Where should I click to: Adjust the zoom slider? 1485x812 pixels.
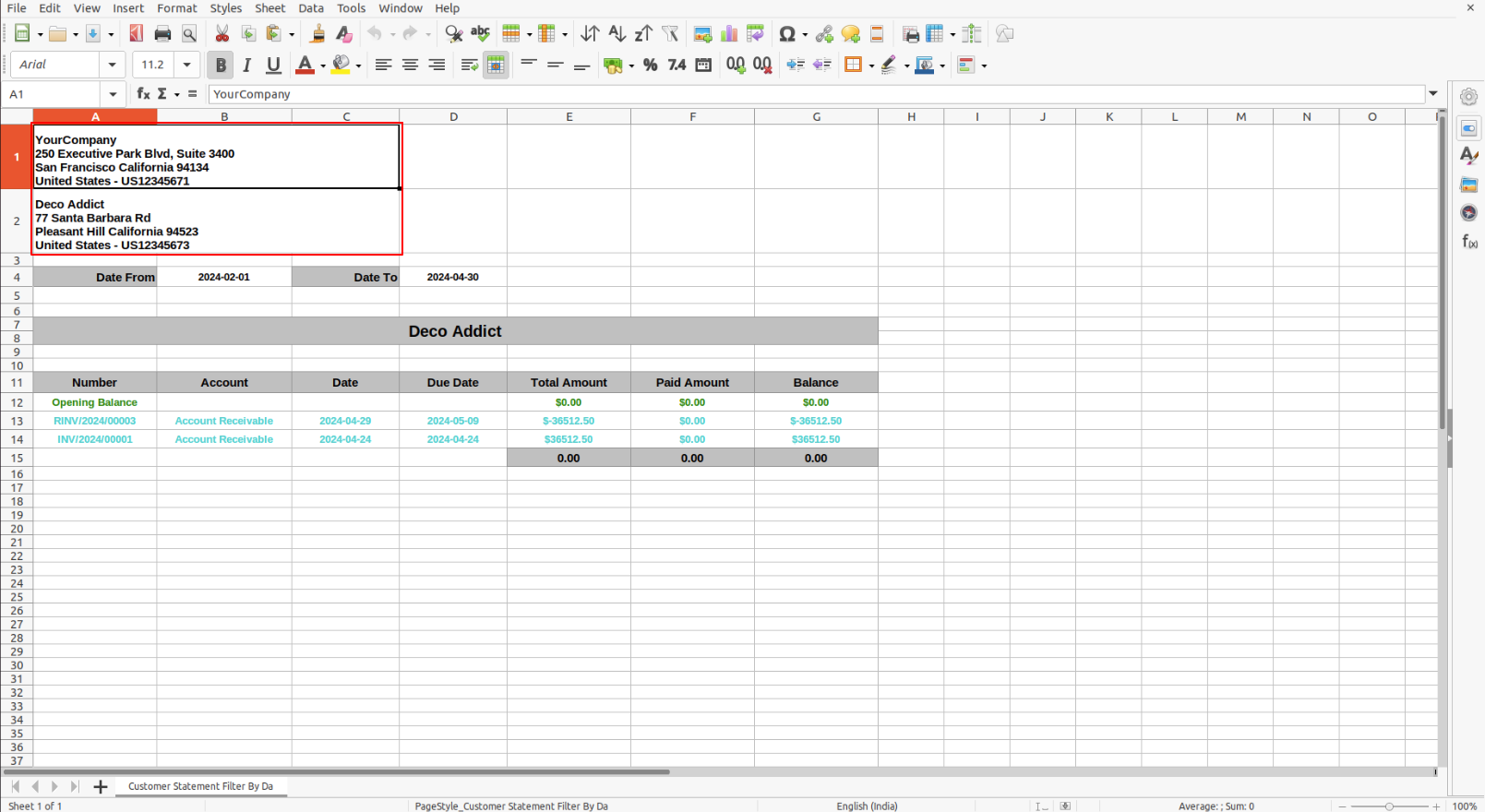click(1389, 806)
